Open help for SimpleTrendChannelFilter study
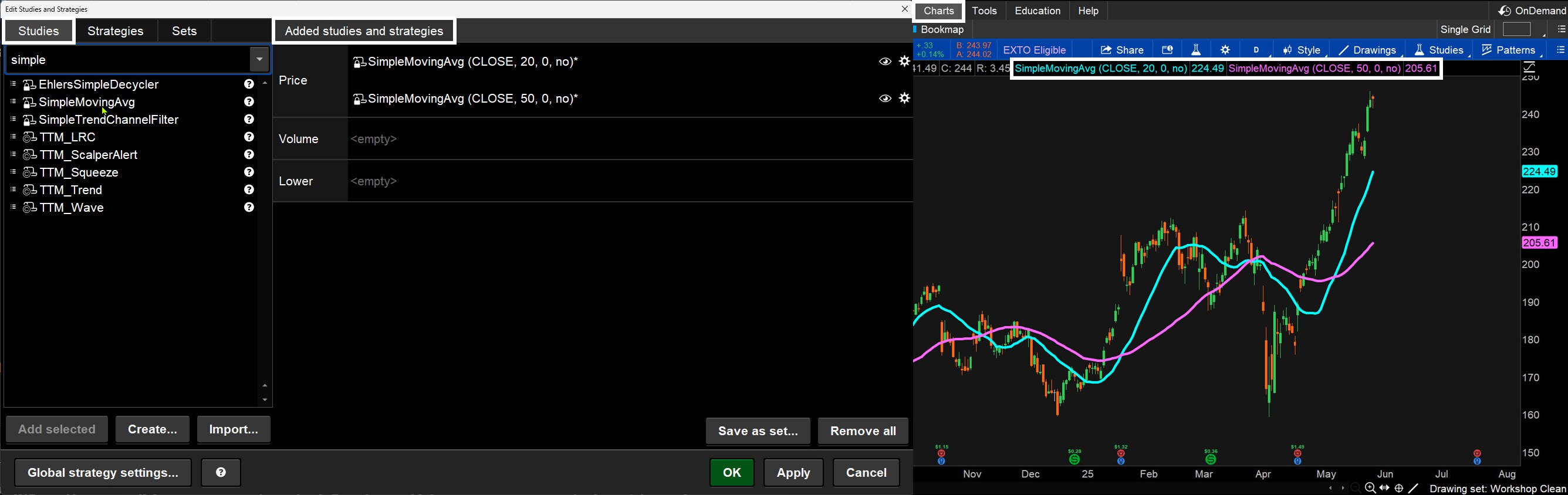 pyautogui.click(x=249, y=120)
